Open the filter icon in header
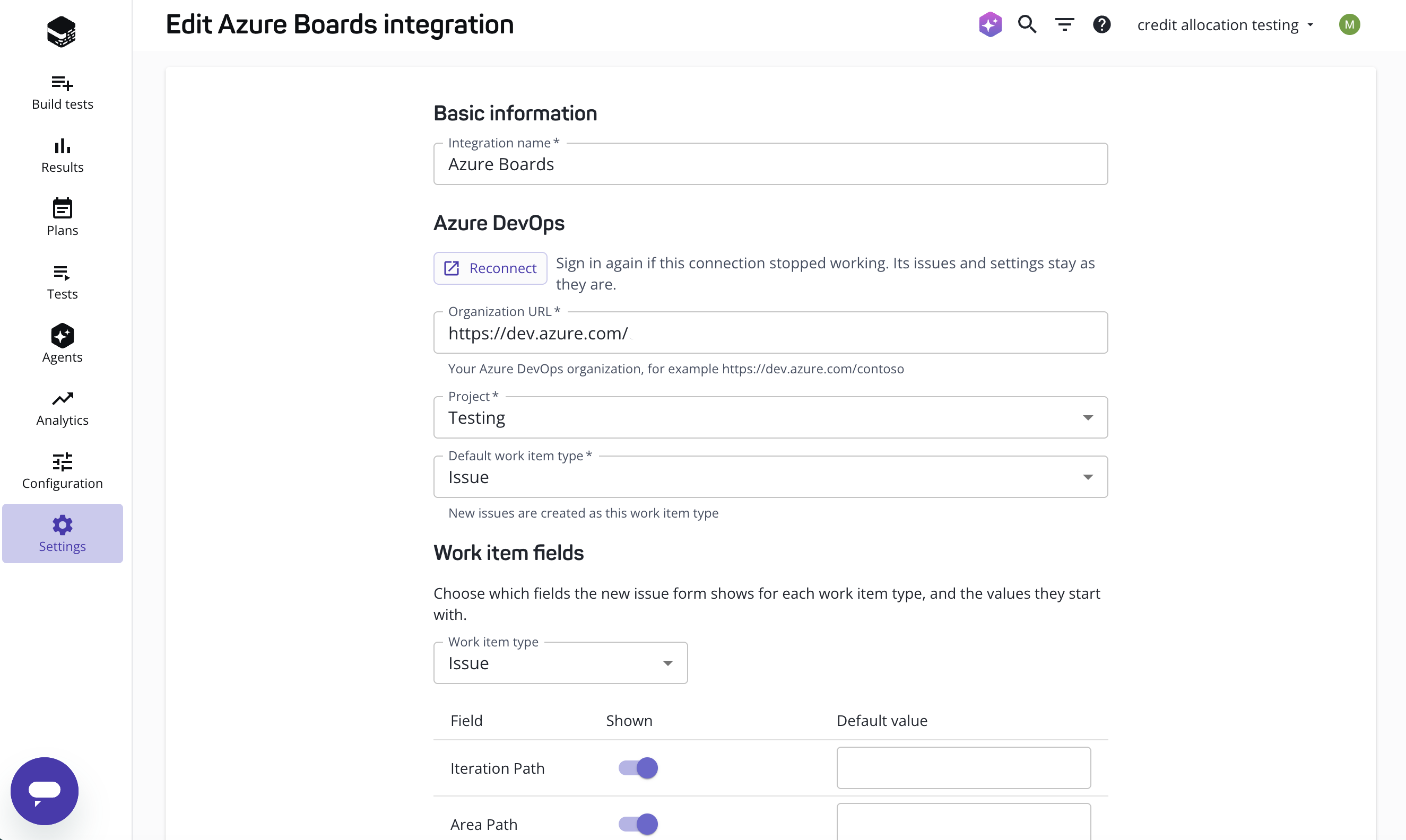Viewport: 1406px width, 840px height. click(x=1064, y=24)
